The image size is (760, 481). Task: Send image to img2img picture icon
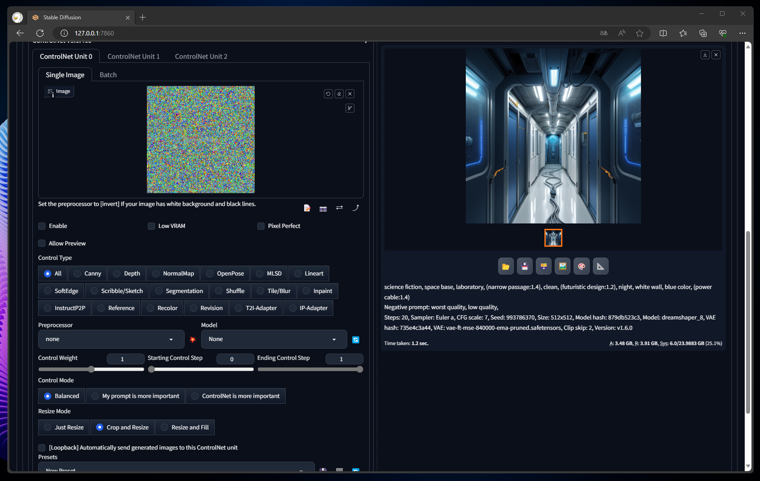coord(562,266)
